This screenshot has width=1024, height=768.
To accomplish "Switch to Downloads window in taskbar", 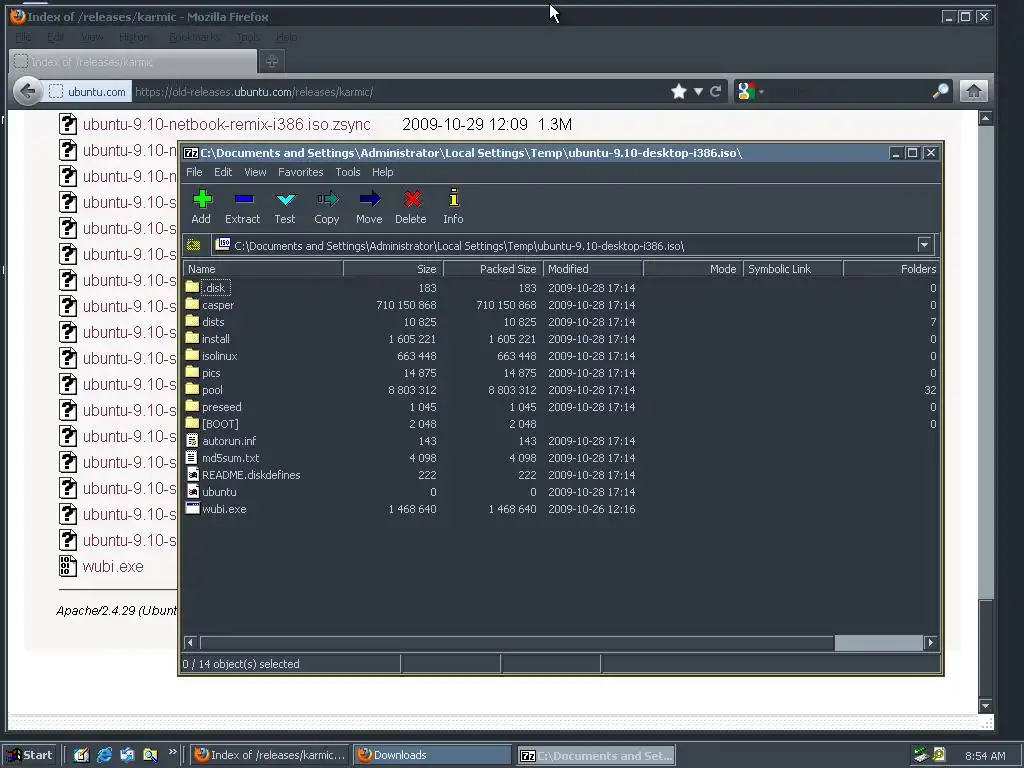I will point(432,755).
